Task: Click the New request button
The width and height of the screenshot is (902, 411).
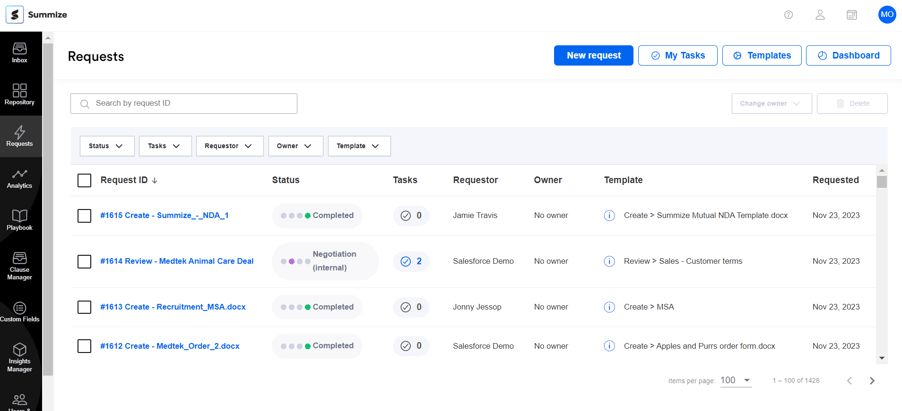Action: point(593,55)
